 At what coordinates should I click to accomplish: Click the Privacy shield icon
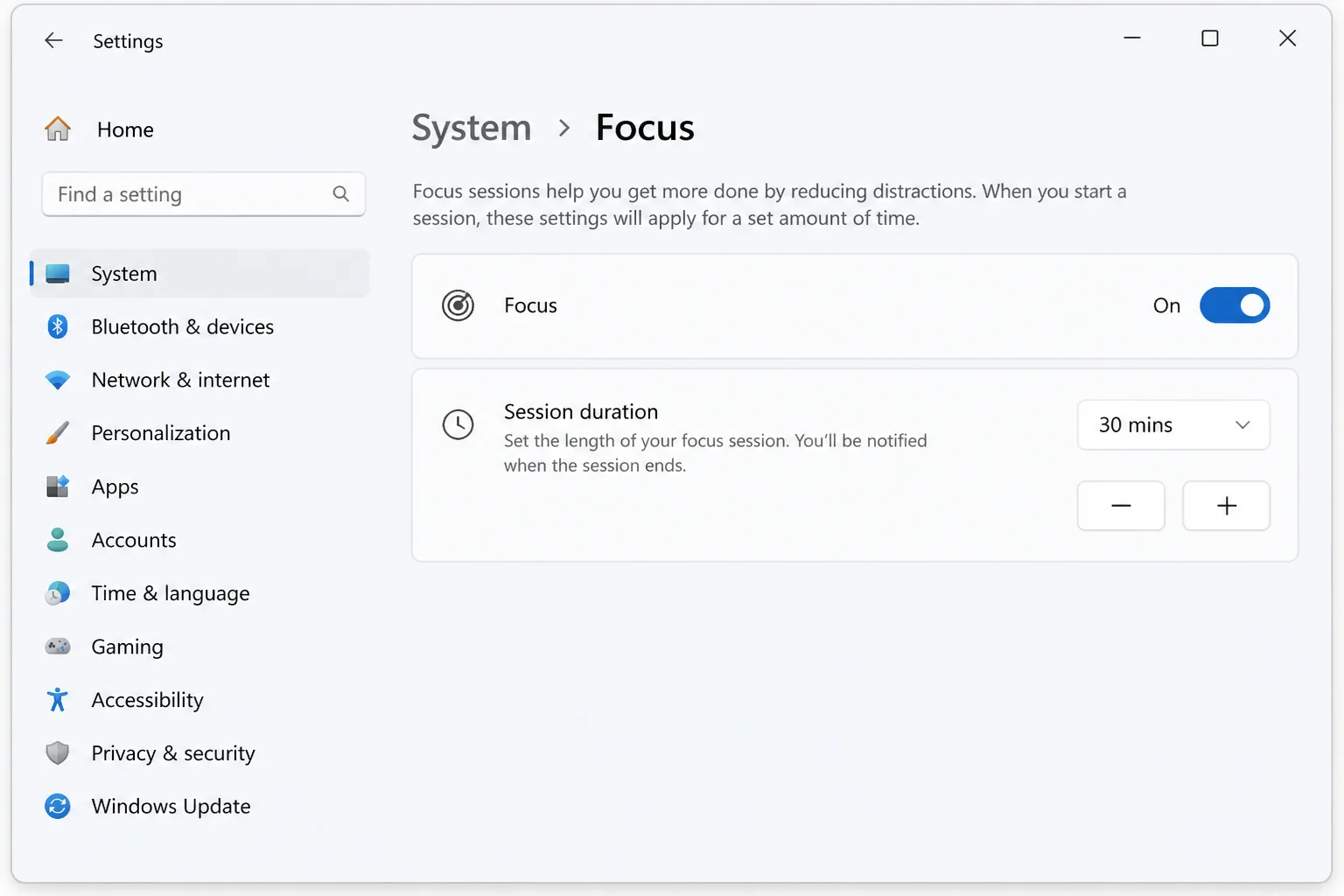[58, 753]
